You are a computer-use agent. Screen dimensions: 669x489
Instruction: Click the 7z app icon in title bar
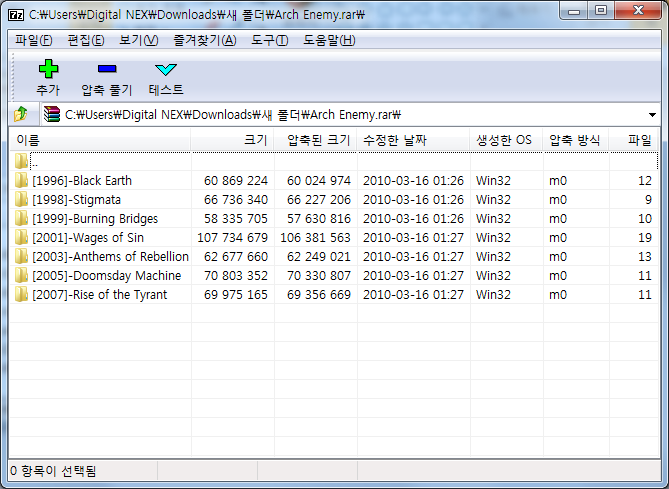pos(16,15)
